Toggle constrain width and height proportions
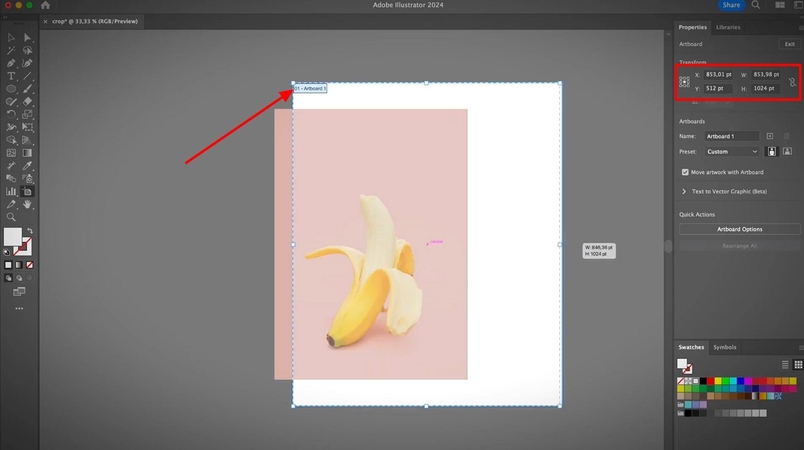Image resolution: width=804 pixels, height=450 pixels. pos(792,82)
